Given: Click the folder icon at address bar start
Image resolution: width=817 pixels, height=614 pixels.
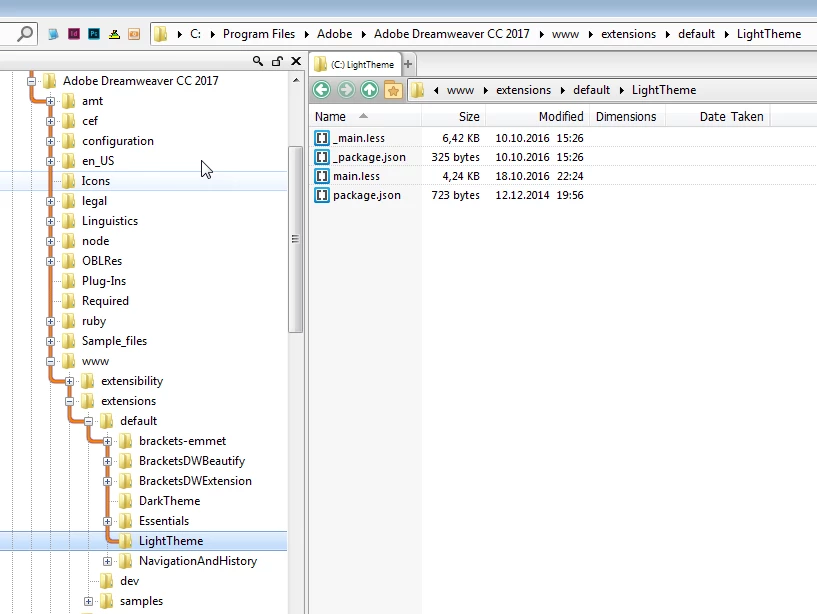Looking at the screenshot, I should pos(160,34).
